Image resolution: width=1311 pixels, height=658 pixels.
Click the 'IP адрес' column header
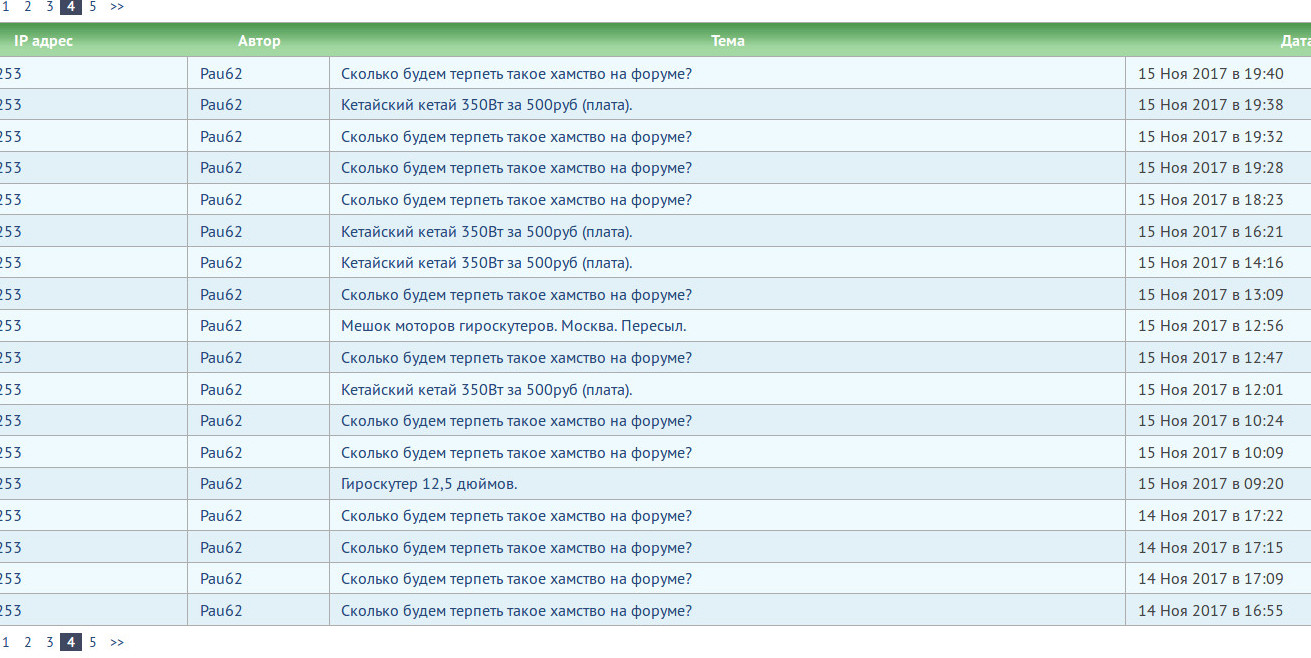tap(43, 41)
